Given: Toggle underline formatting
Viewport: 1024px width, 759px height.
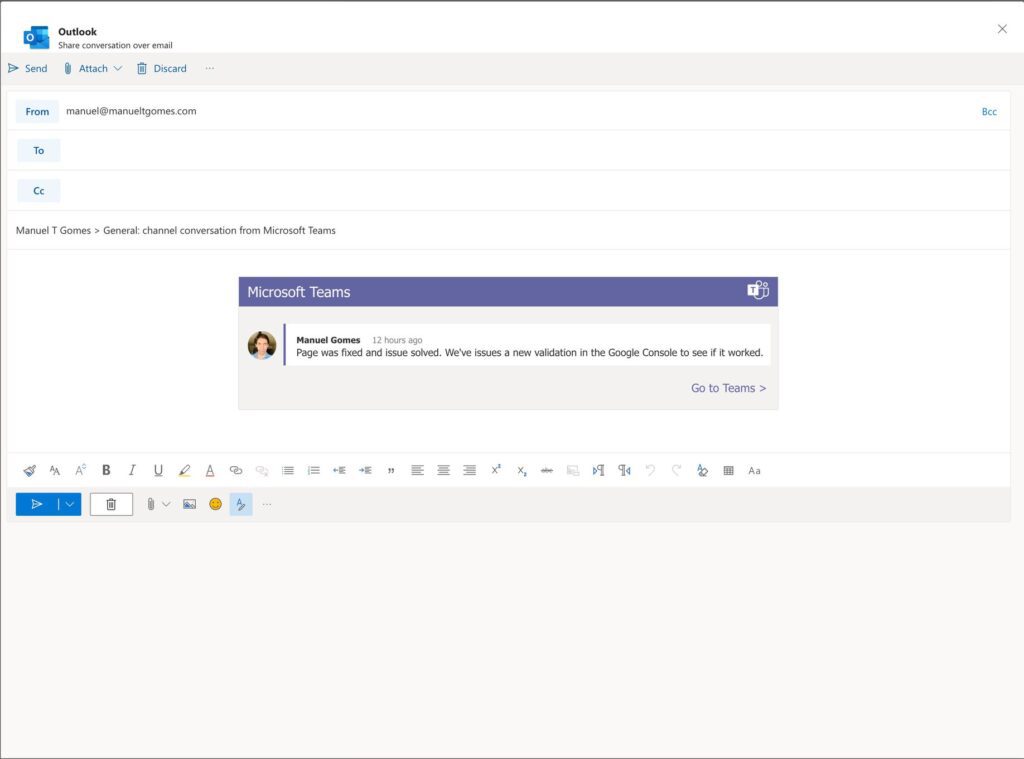Looking at the screenshot, I should (x=158, y=470).
